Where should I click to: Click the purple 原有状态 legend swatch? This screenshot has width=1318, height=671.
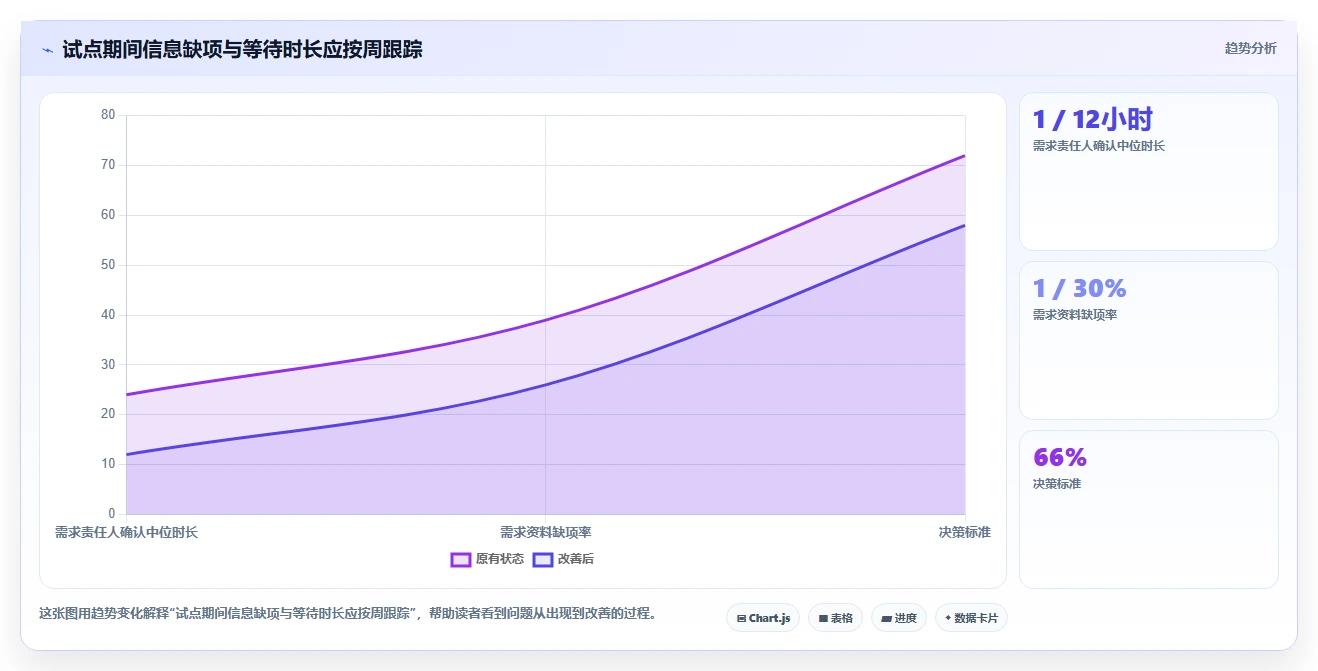pos(461,559)
